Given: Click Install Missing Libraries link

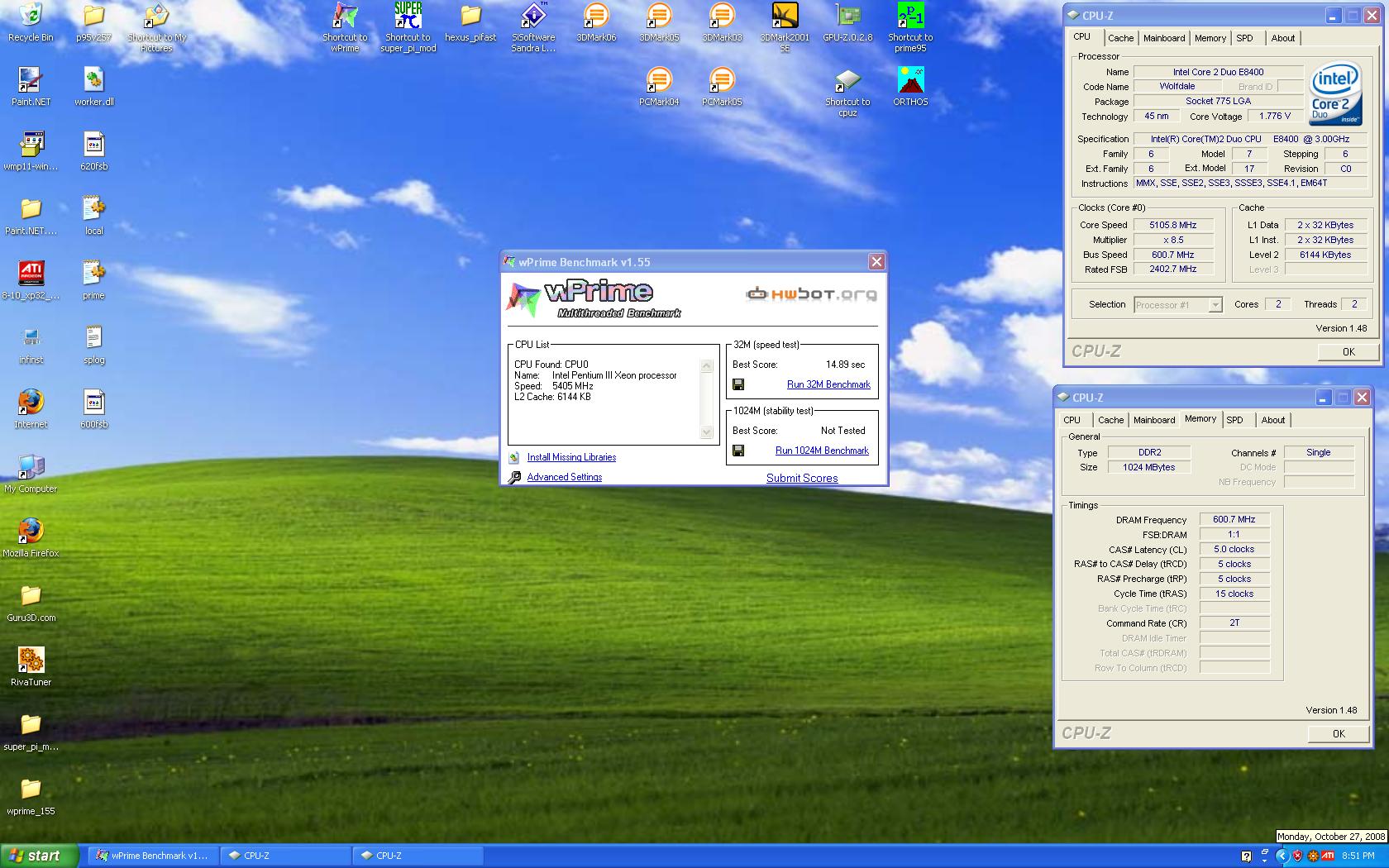Looking at the screenshot, I should pos(571,457).
